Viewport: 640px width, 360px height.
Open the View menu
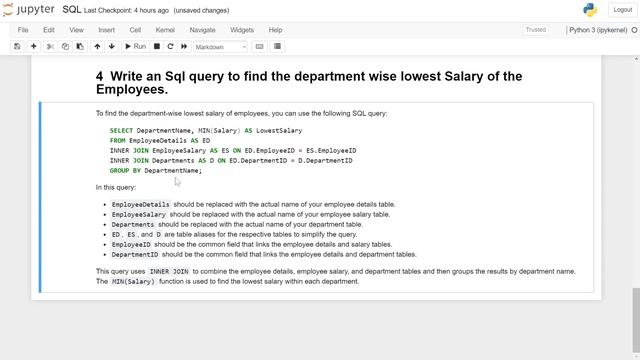pos(76,30)
